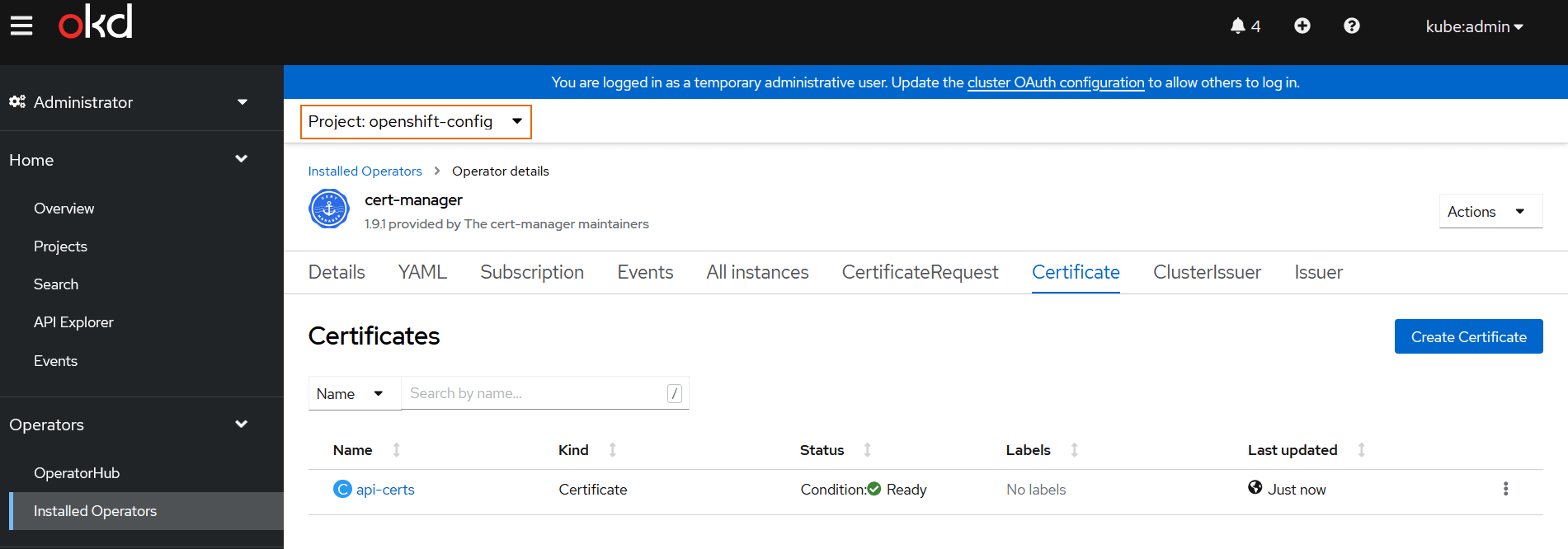Image resolution: width=1568 pixels, height=549 pixels.
Task: Open Search in the sidebar
Action: click(56, 284)
